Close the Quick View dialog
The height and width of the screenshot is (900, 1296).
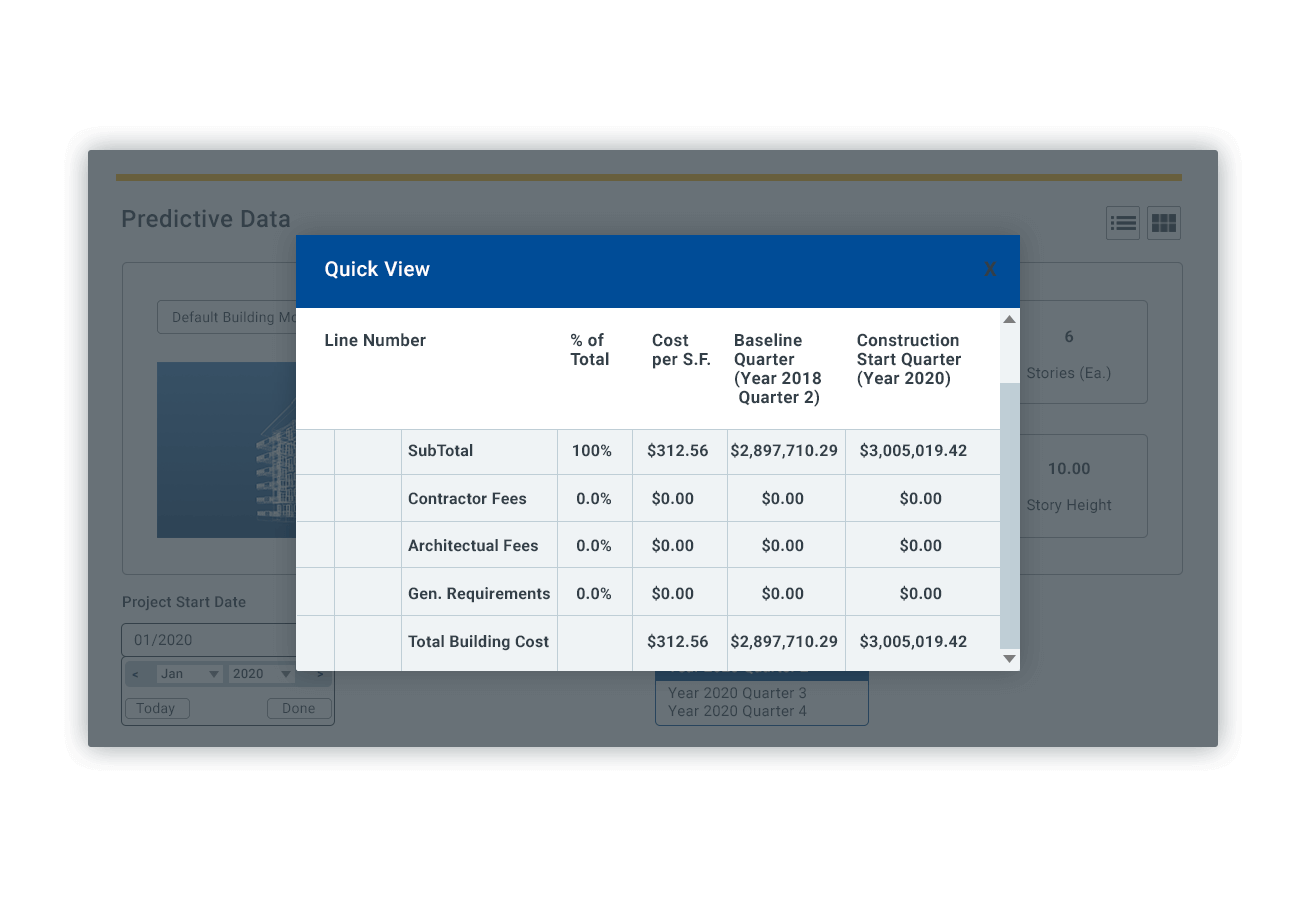(990, 269)
